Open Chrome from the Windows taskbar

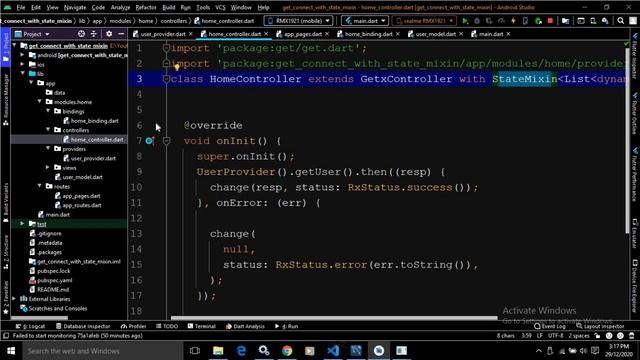[x=287, y=351]
